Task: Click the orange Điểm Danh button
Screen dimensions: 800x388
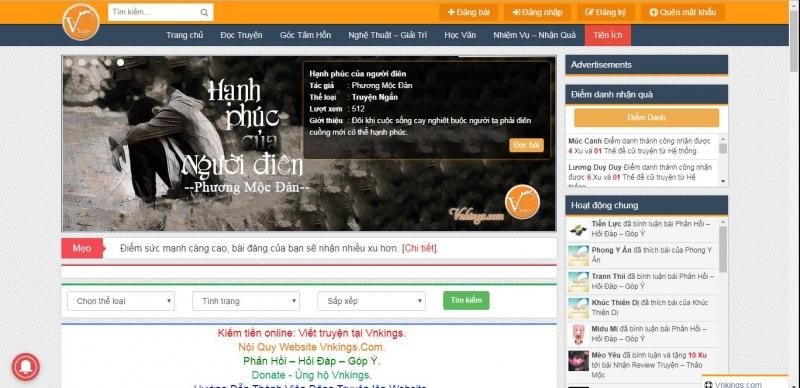Action: (646, 117)
